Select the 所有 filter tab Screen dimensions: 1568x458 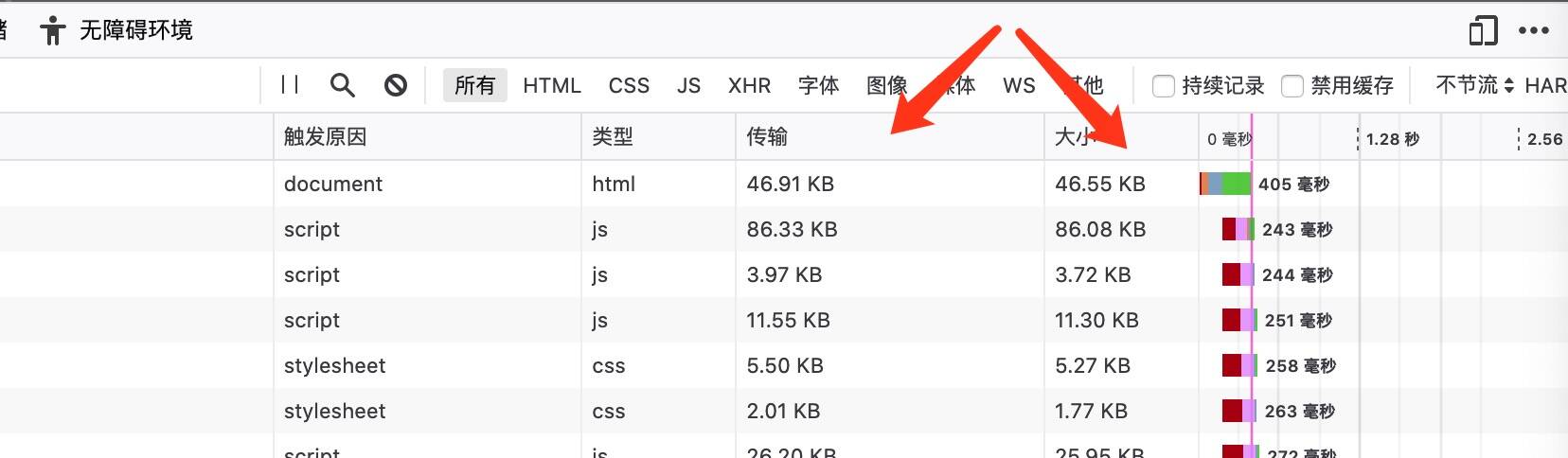point(474,85)
